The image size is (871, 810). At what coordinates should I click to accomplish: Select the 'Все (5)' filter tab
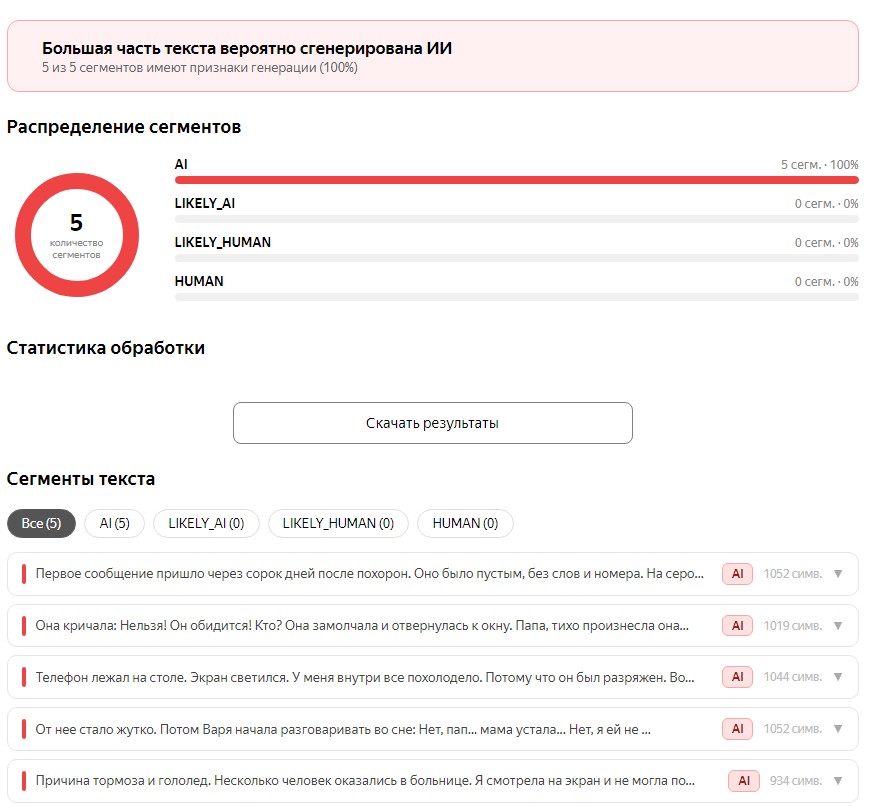pos(41,523)
